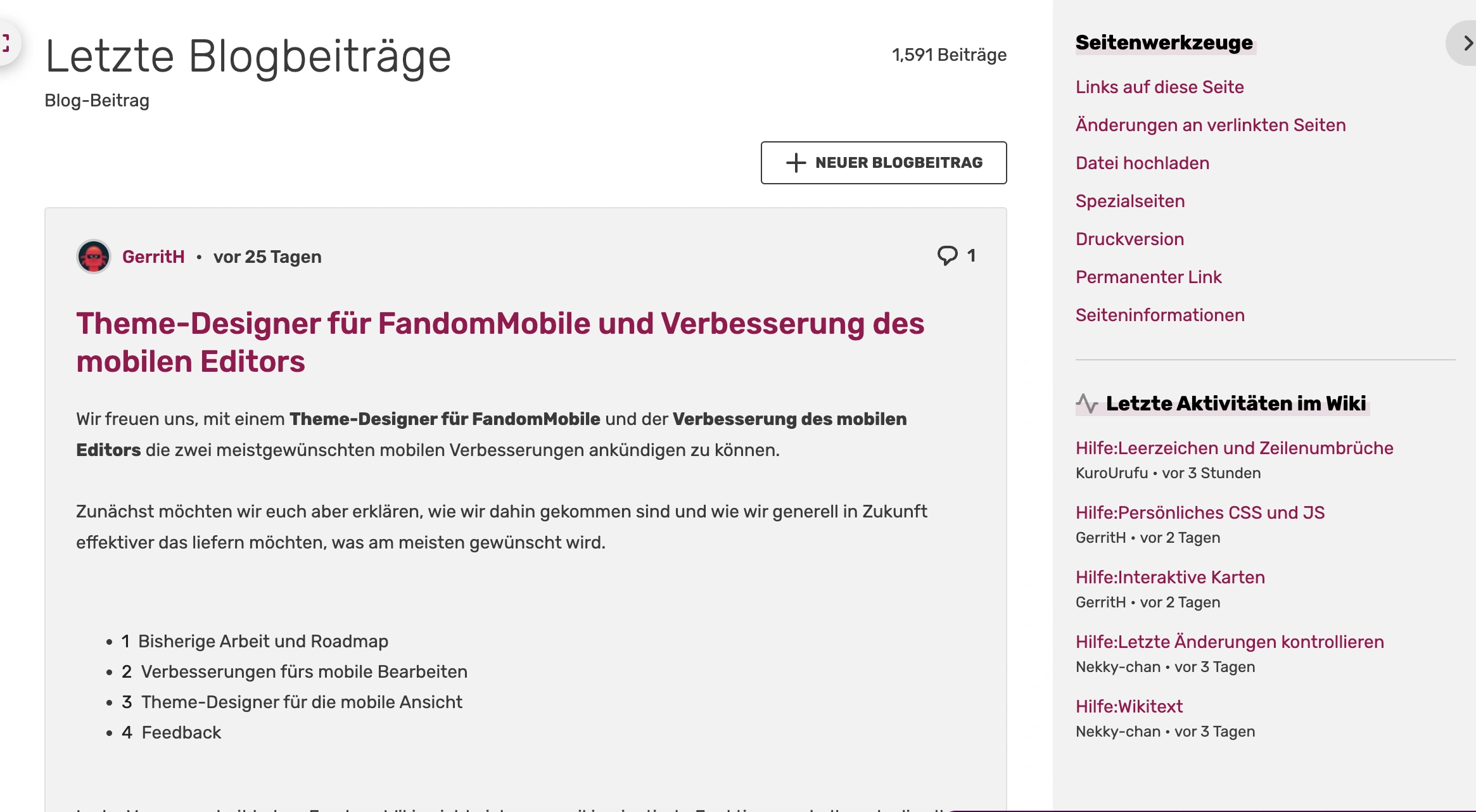1476x812 pixels.
Task: Open Hilfe:Letzte Änderungen kontrollieren
Action: point(1230,642)
